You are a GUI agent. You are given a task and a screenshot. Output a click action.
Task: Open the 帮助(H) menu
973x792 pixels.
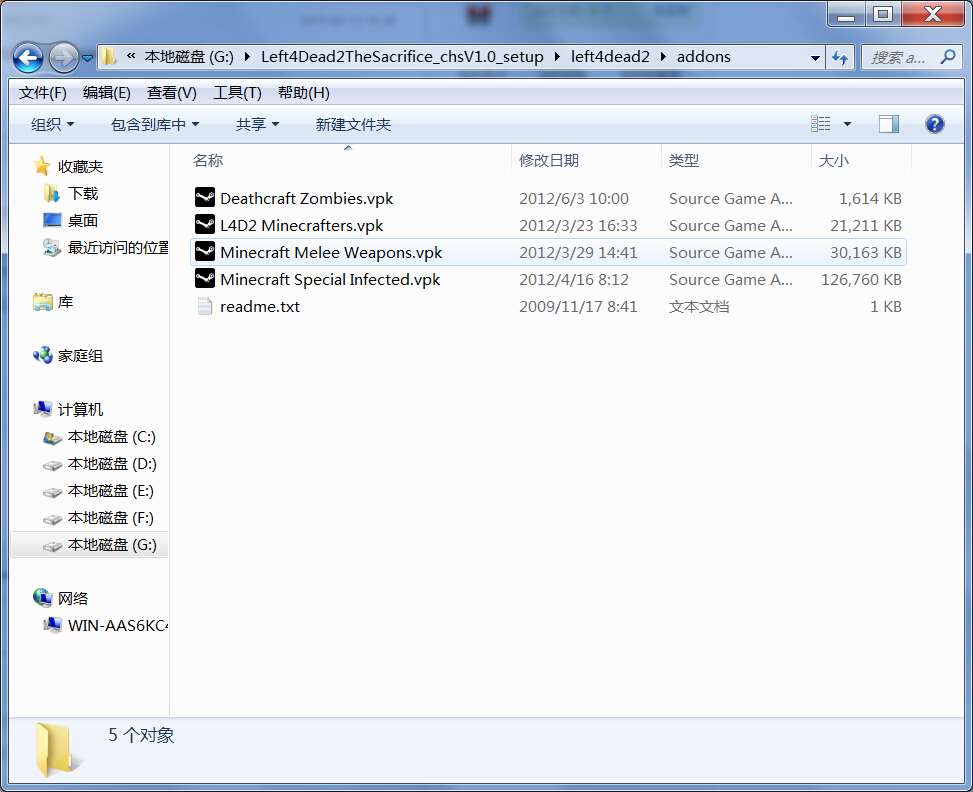[303, 93]
